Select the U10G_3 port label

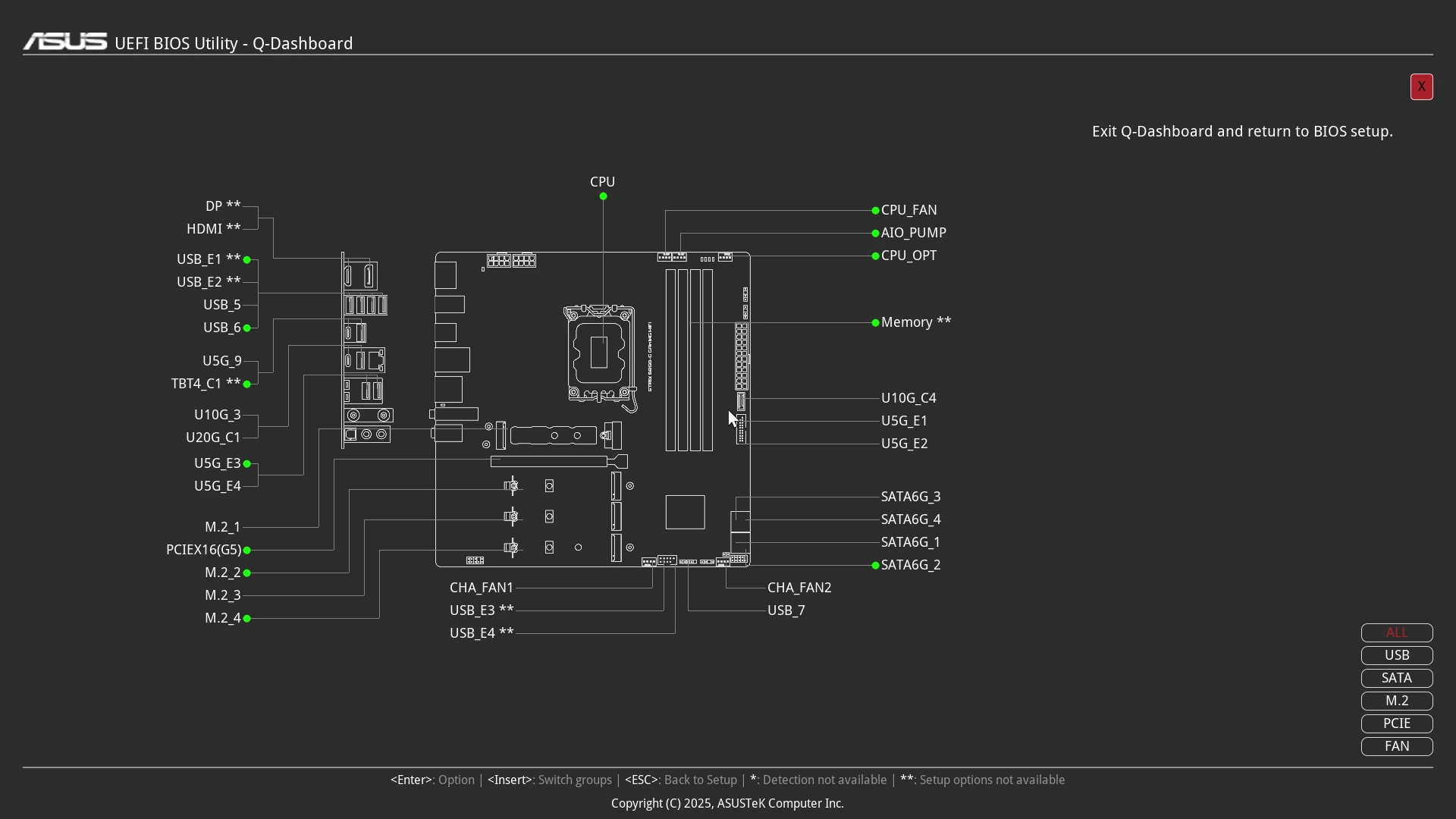(x=218, y=415)
